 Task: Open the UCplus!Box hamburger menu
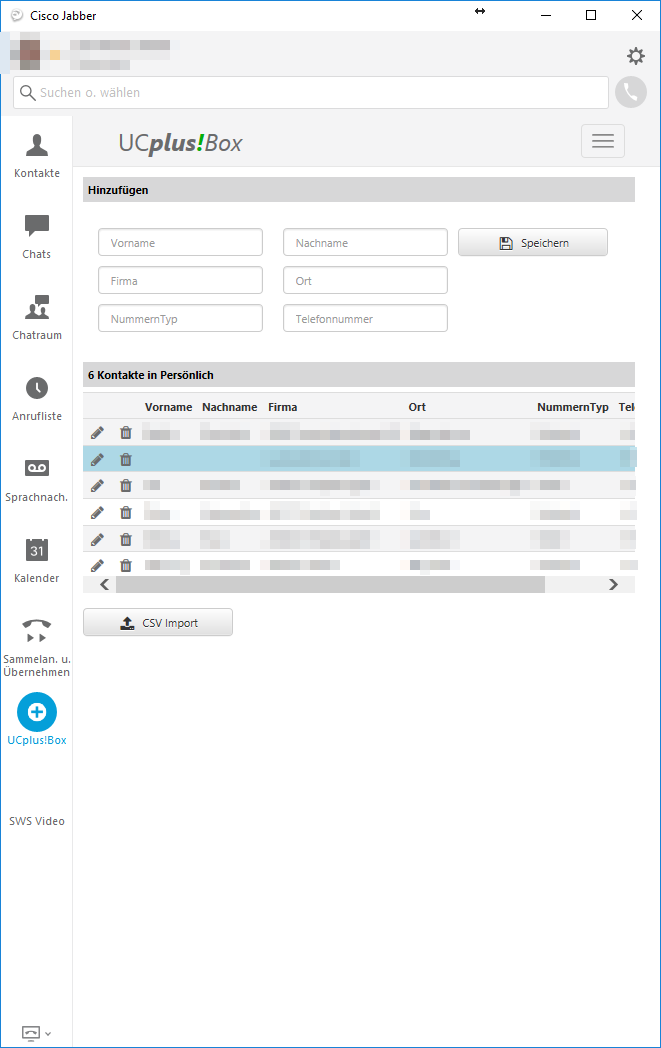point(603,141)
